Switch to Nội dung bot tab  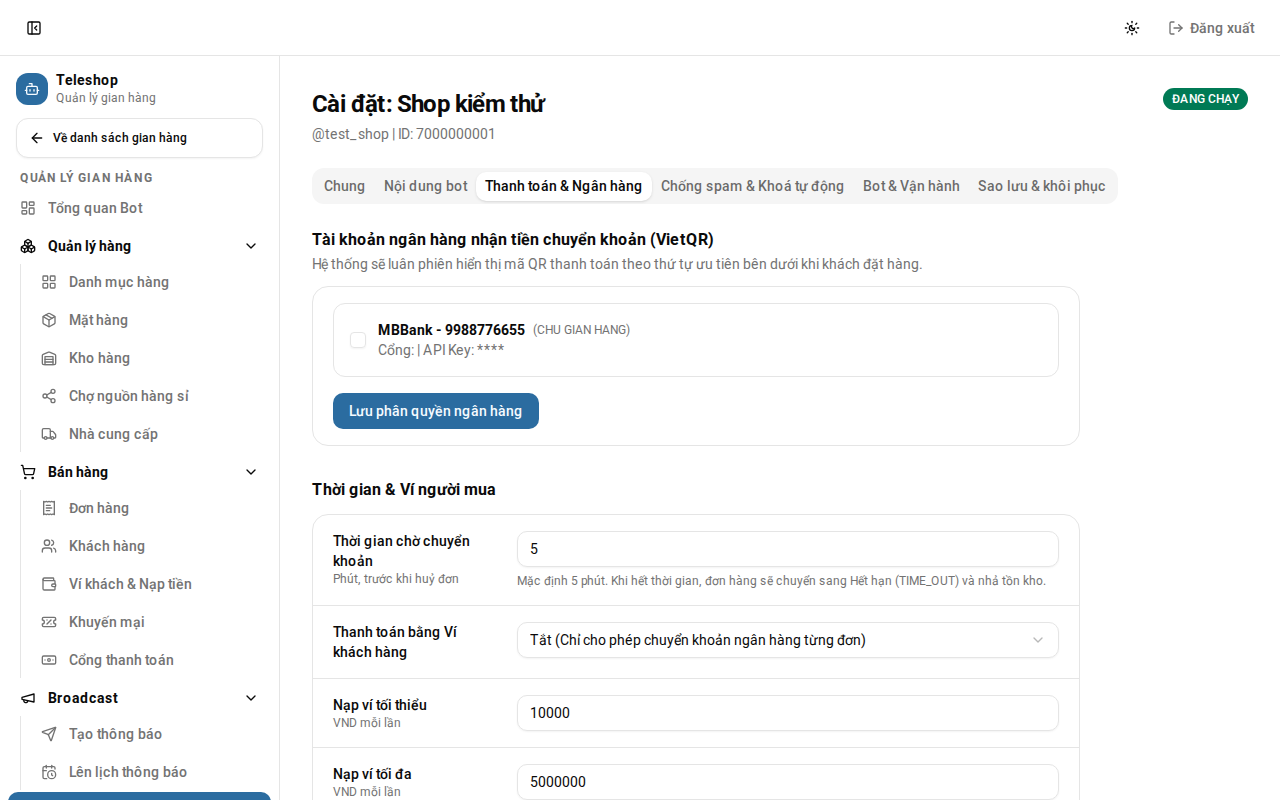[x=426, y=186]
